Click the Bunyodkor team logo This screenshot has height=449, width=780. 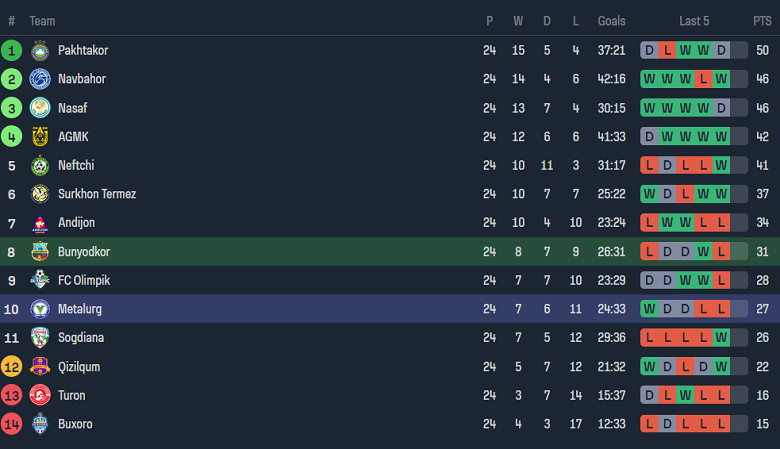[x=40, y=252]
